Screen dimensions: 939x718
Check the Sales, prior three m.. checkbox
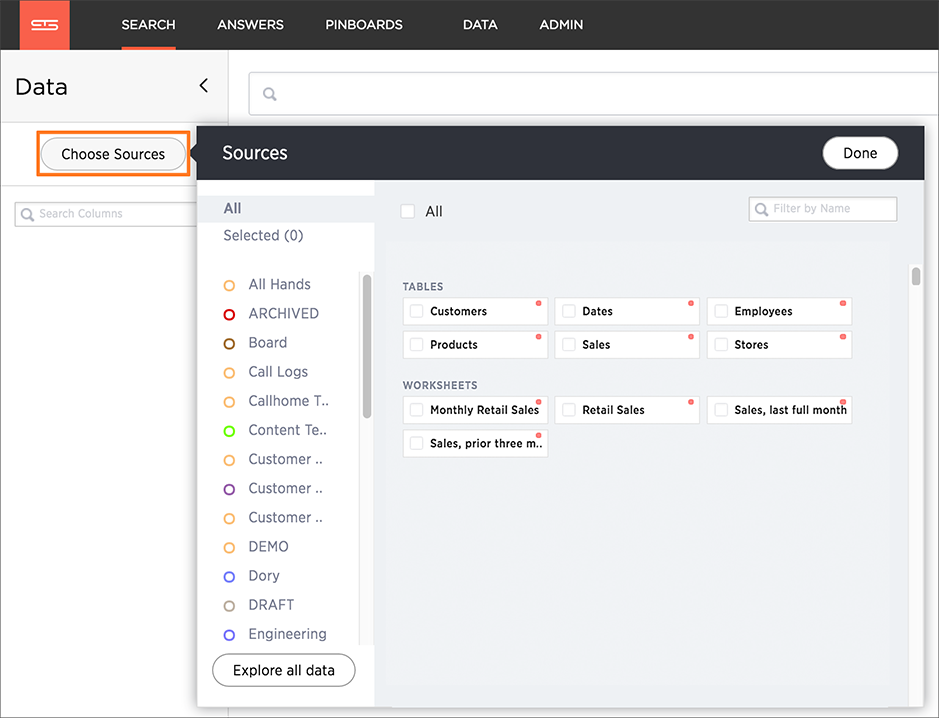coord(416,443)
